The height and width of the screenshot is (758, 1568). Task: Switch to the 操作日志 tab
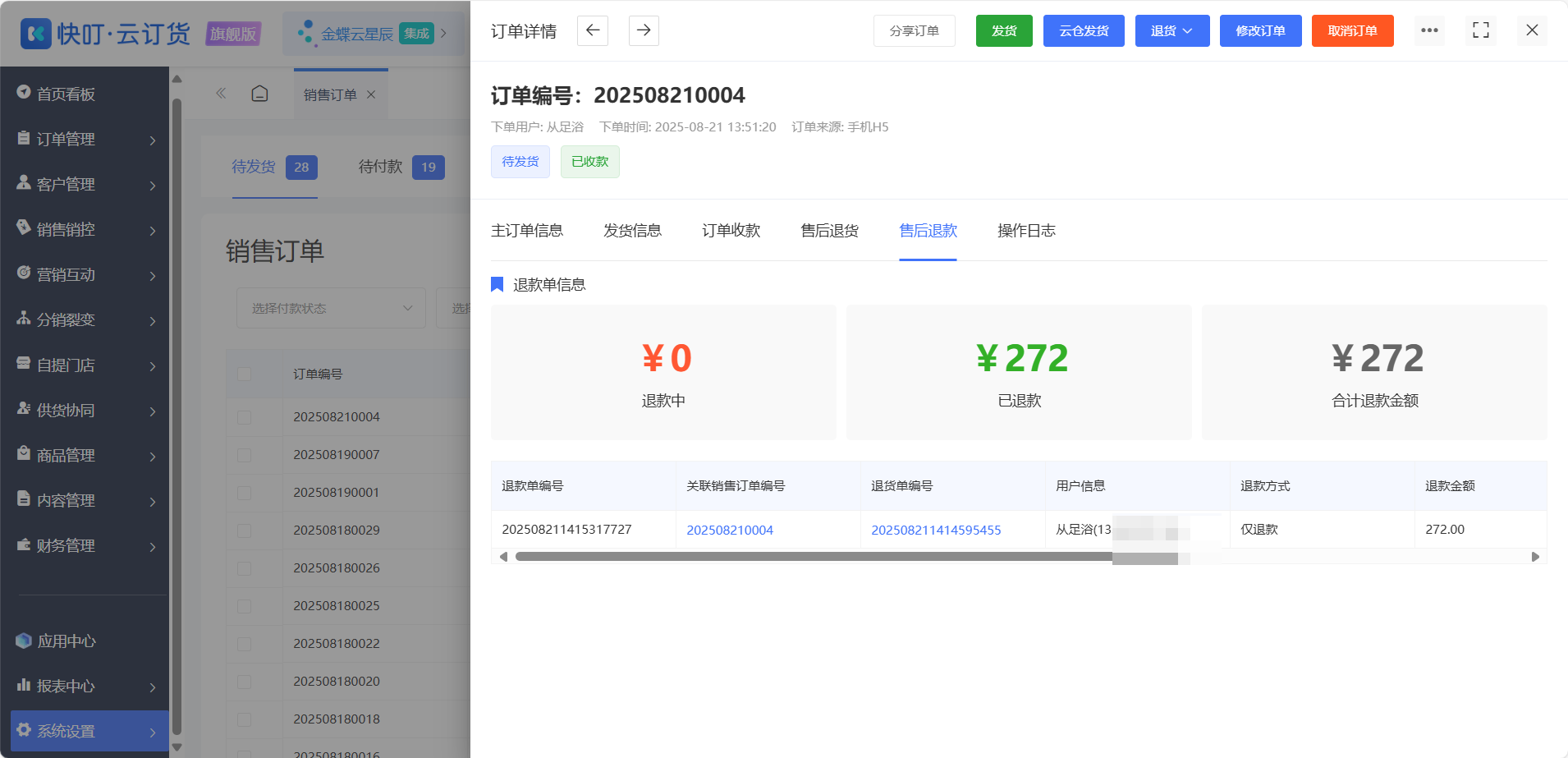pyautogui.click(x=1026, y=231)
